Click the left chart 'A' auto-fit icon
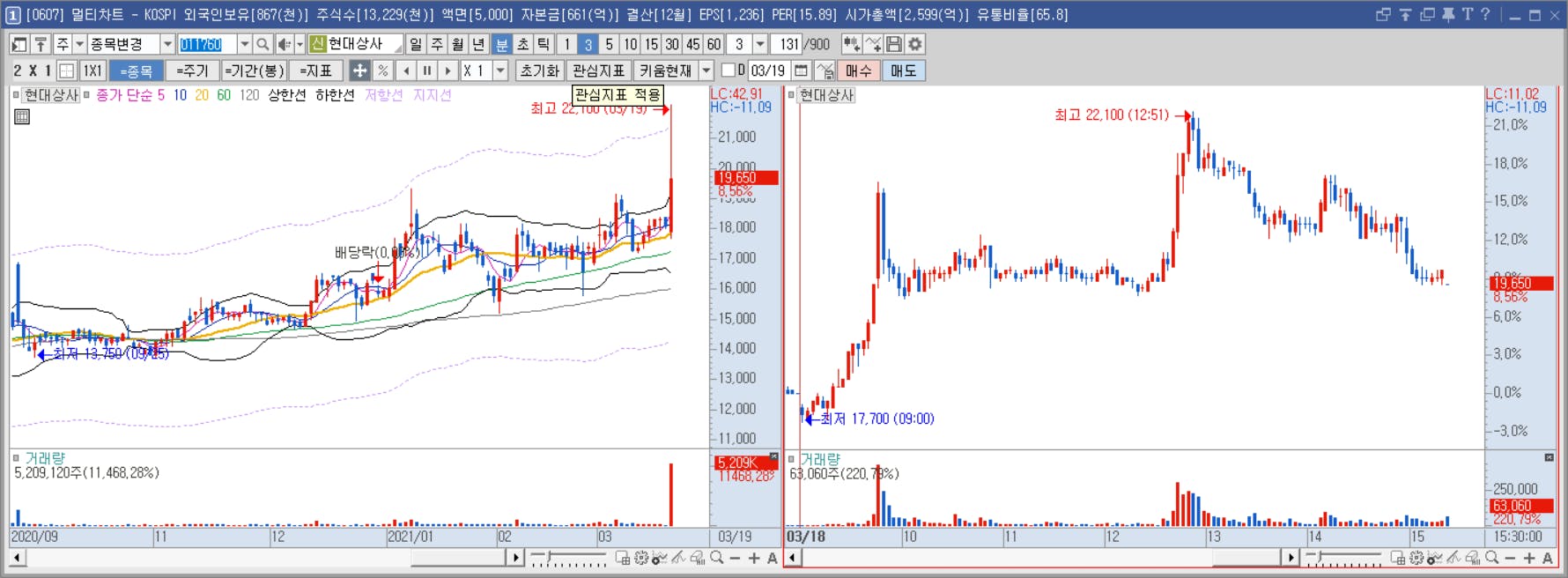1568x578 pixels. point(773,558)
